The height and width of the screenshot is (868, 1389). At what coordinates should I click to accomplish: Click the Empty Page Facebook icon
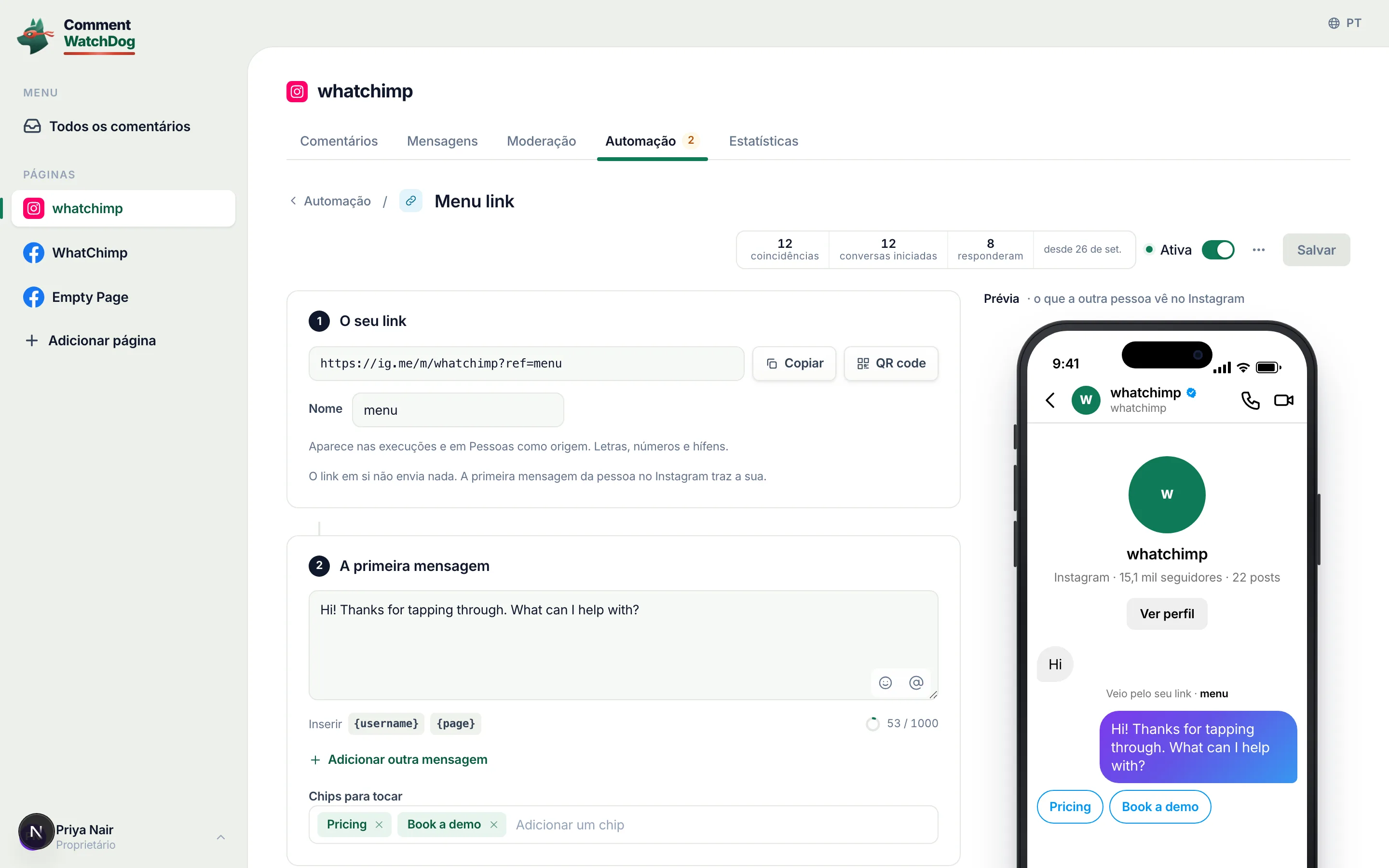34,297
